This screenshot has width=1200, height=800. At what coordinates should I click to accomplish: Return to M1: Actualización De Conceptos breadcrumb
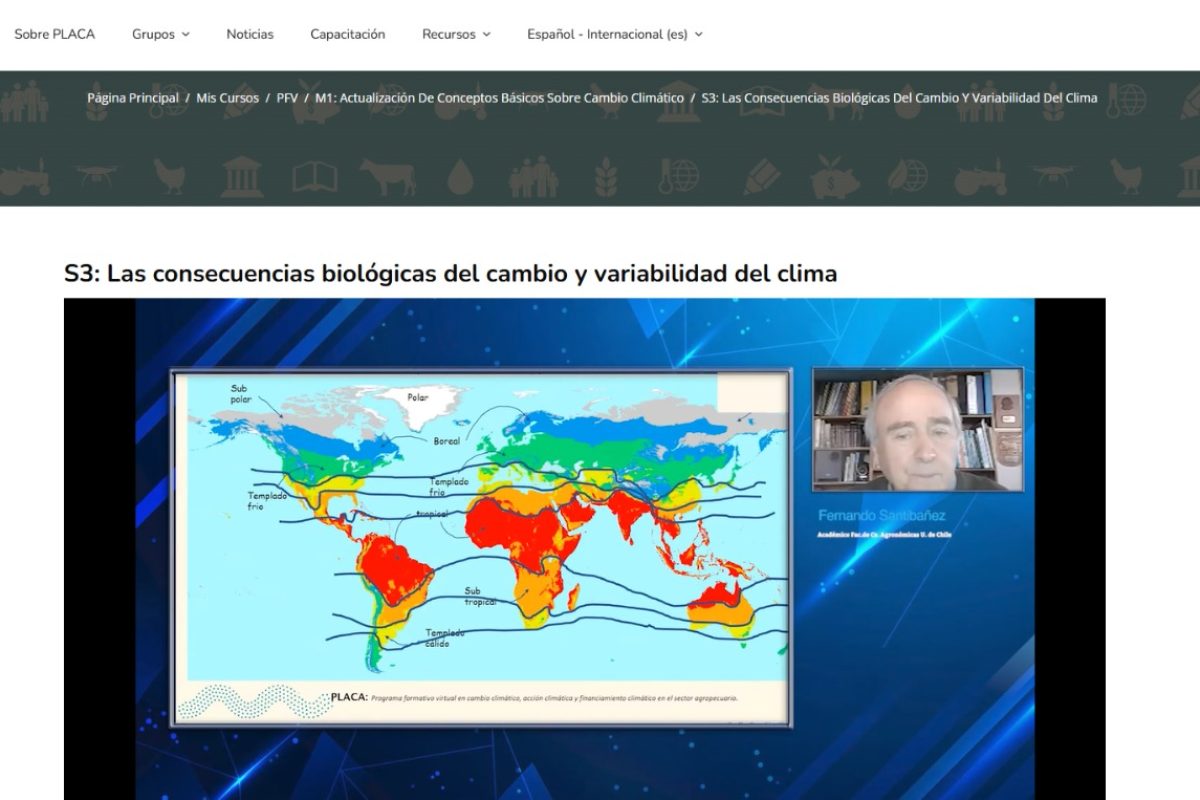[499, 98]
